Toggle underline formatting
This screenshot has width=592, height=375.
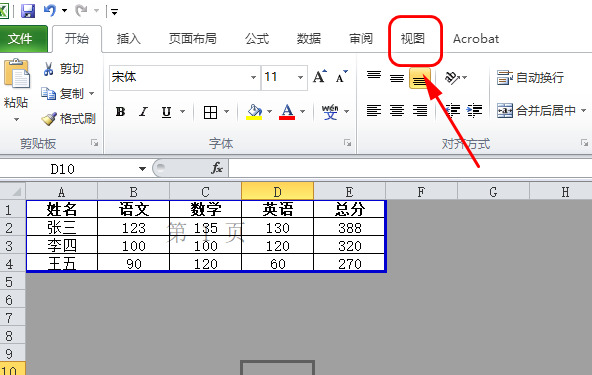tap(166, 112)
